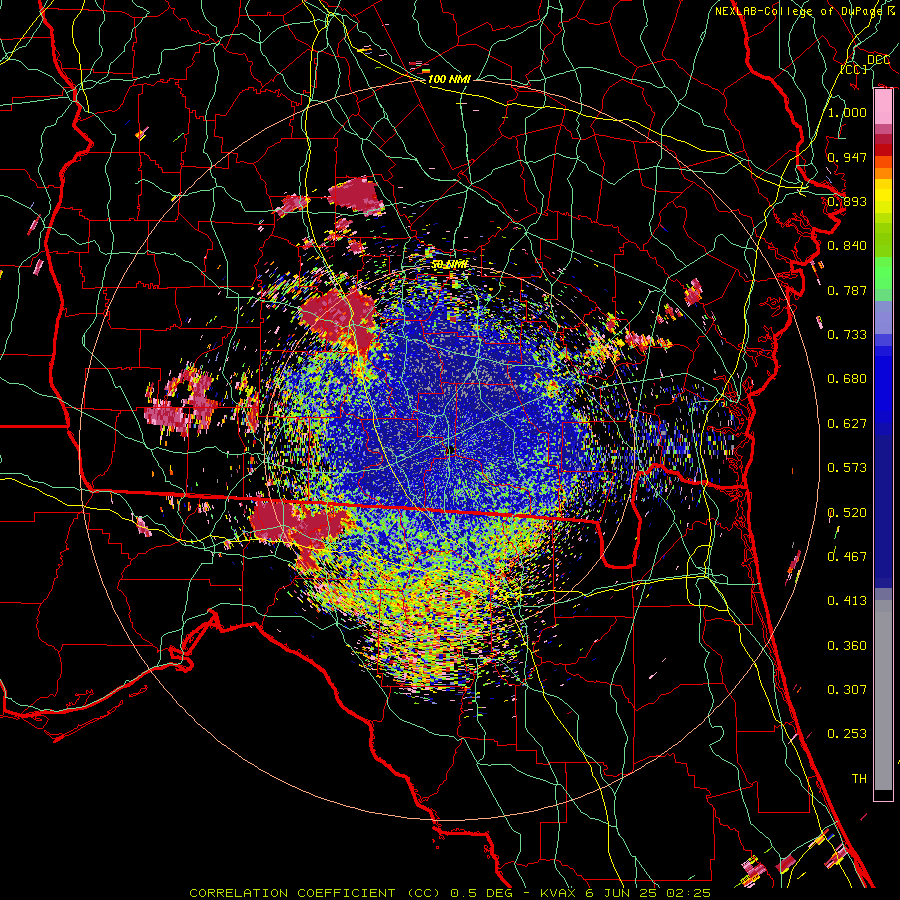Click the 100 NMI range ring label
The width and height of the screenshot is (900, 900).
[x=449, y=79]
